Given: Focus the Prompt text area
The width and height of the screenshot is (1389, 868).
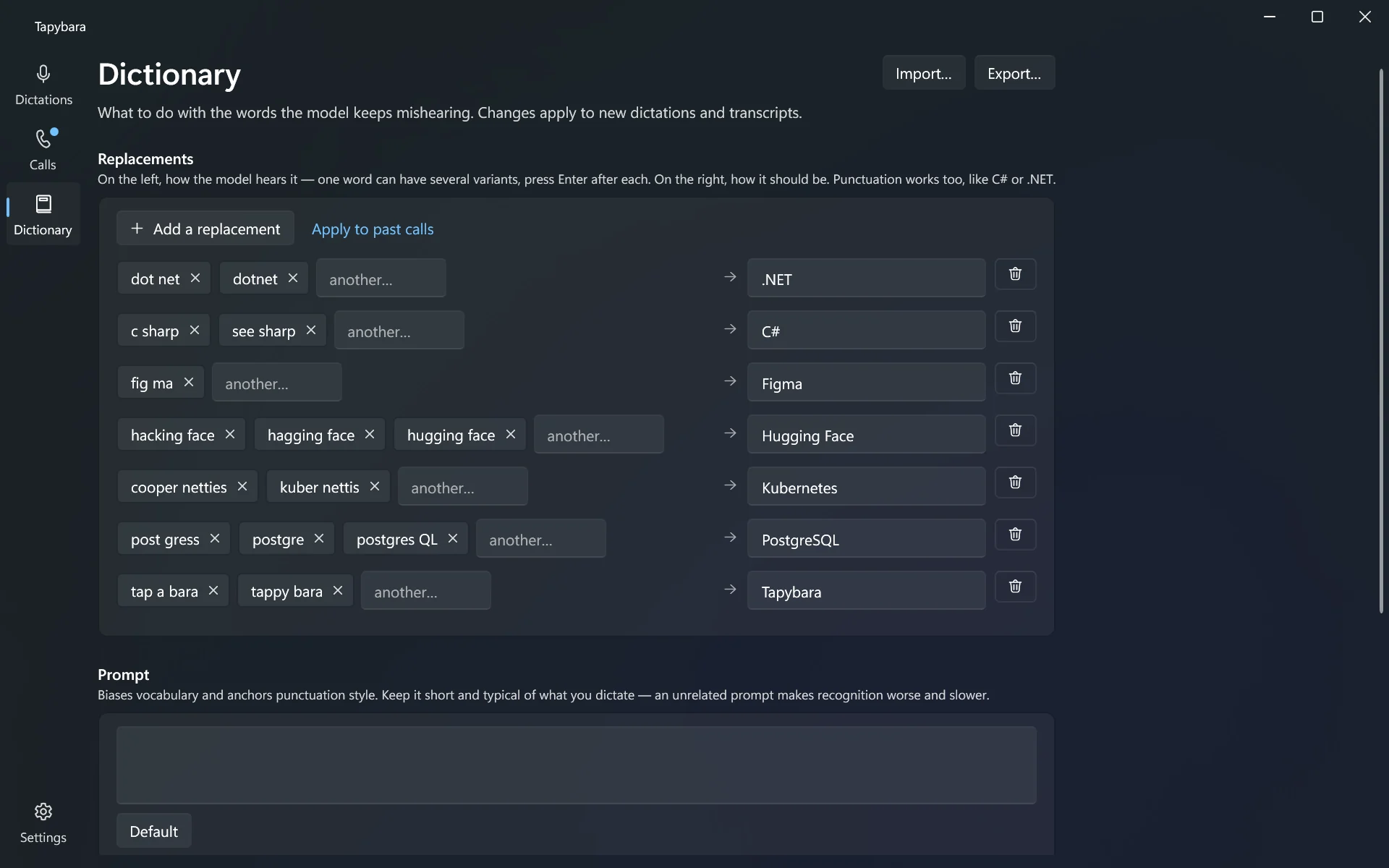Looking at the screenshot, I should (577, 765).
